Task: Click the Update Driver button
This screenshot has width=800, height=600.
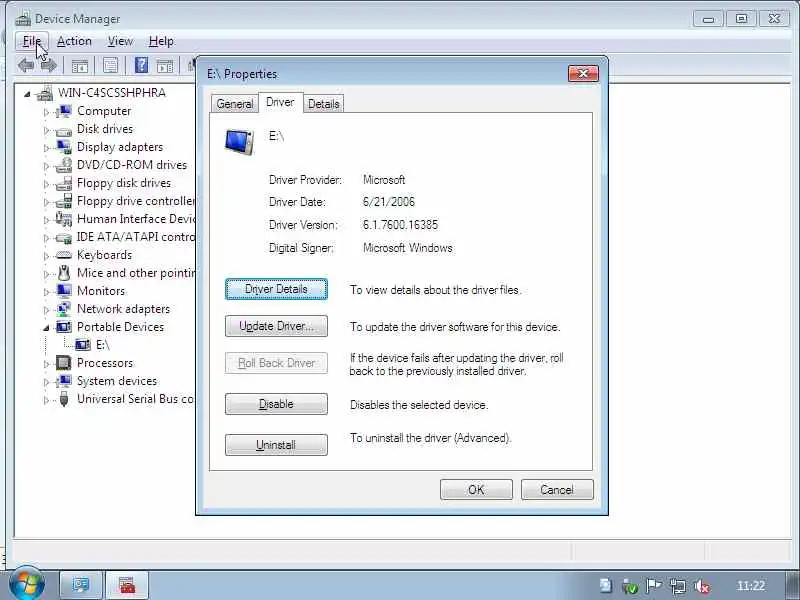Action: [276, 326]
